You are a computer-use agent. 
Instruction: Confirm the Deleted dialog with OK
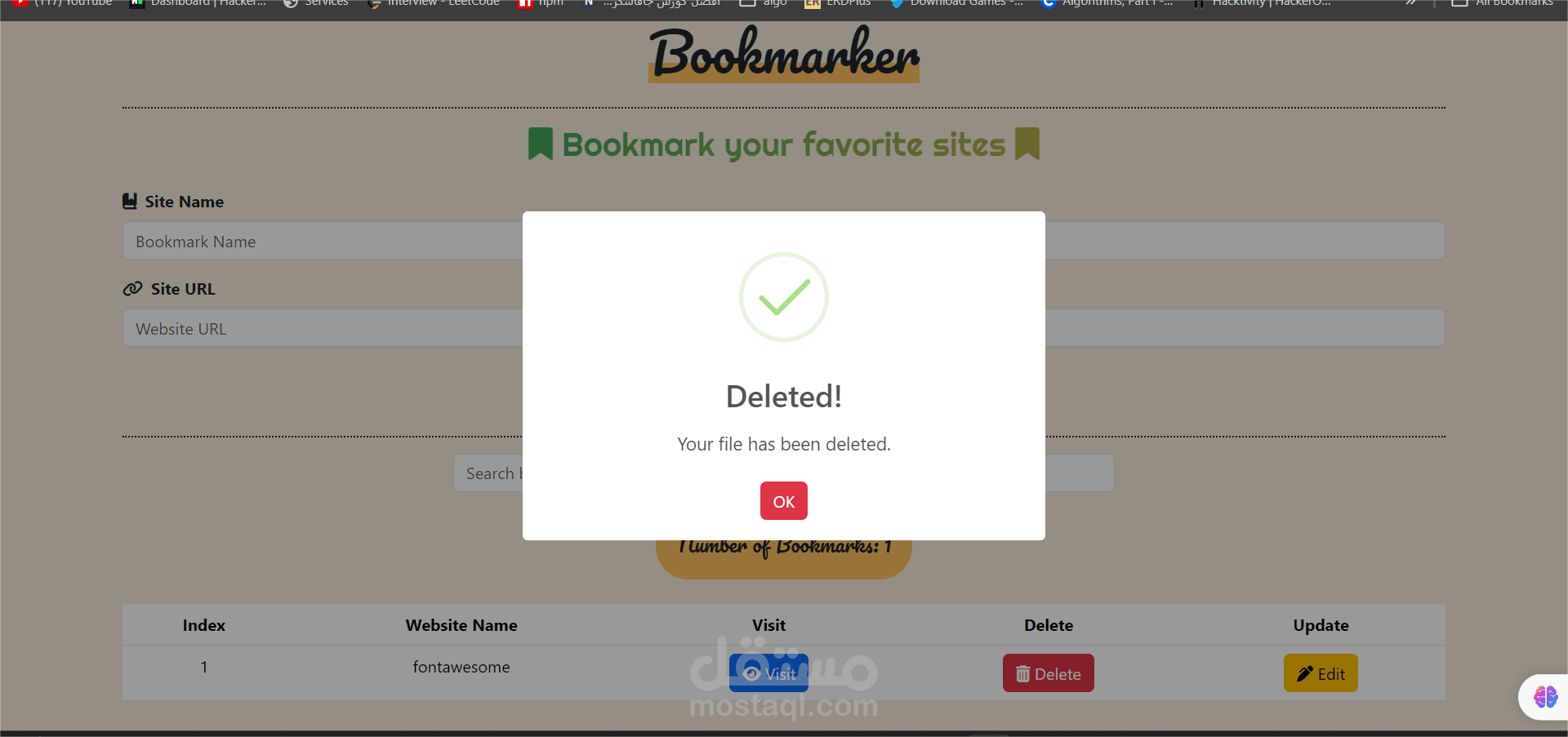pos(783,501)
